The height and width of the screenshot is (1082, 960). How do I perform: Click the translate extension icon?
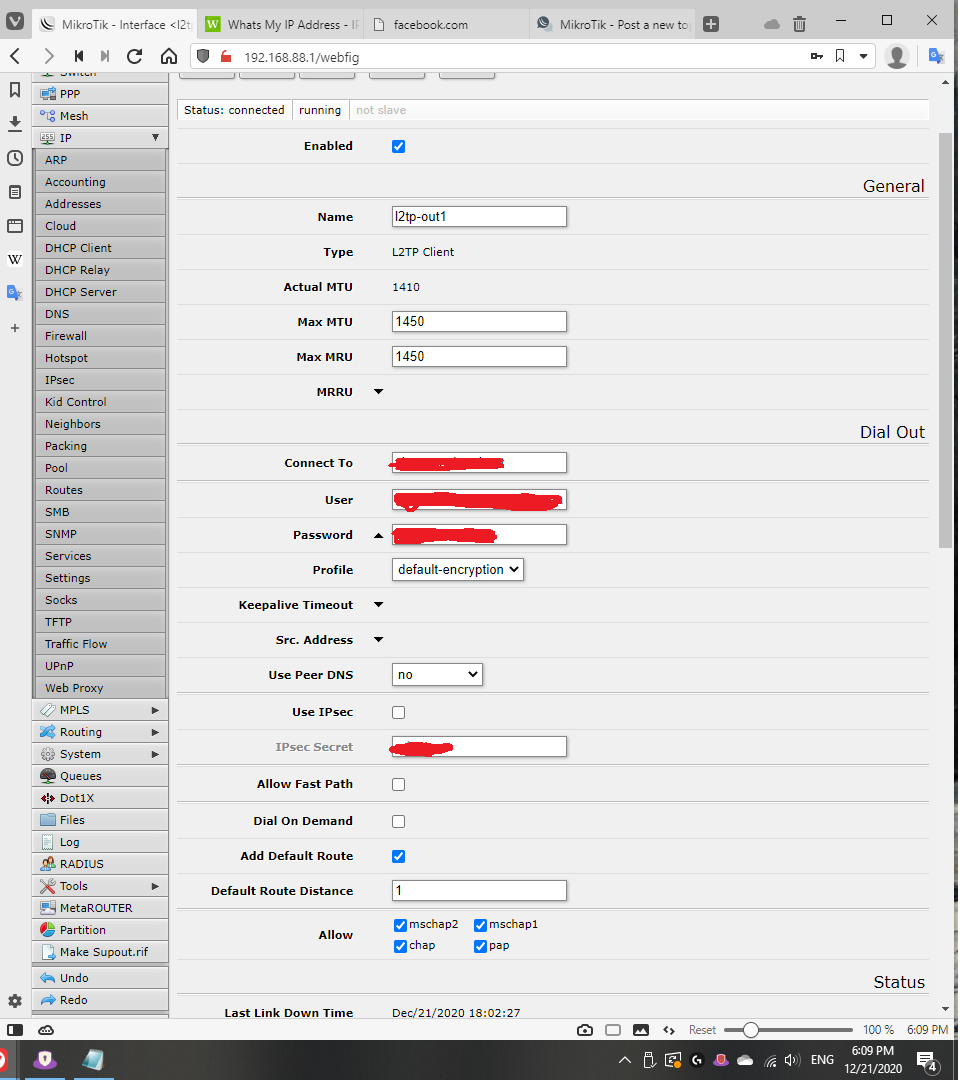point(937,57)
